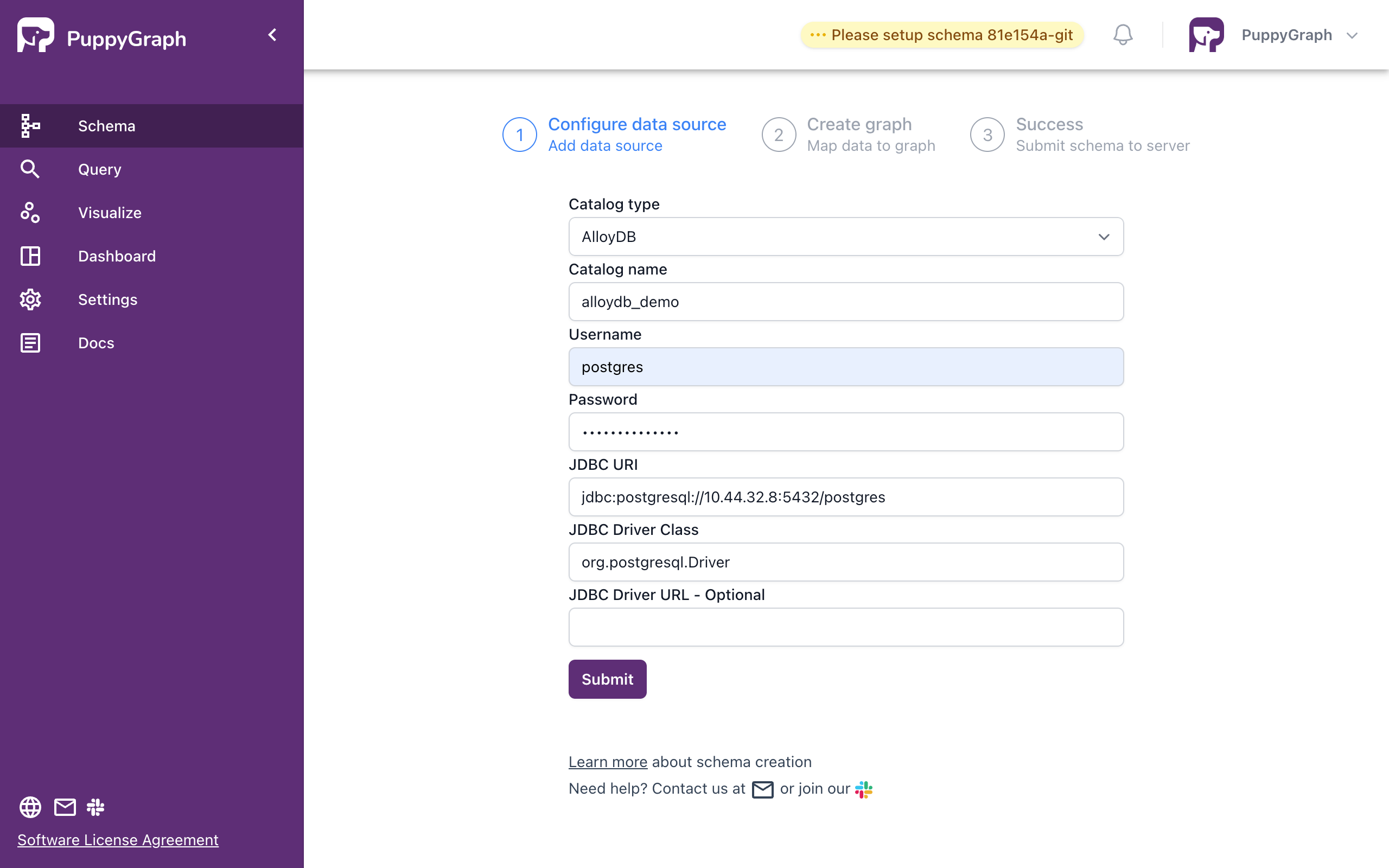Open the Software License Agreement link

[x=118, y=840]
